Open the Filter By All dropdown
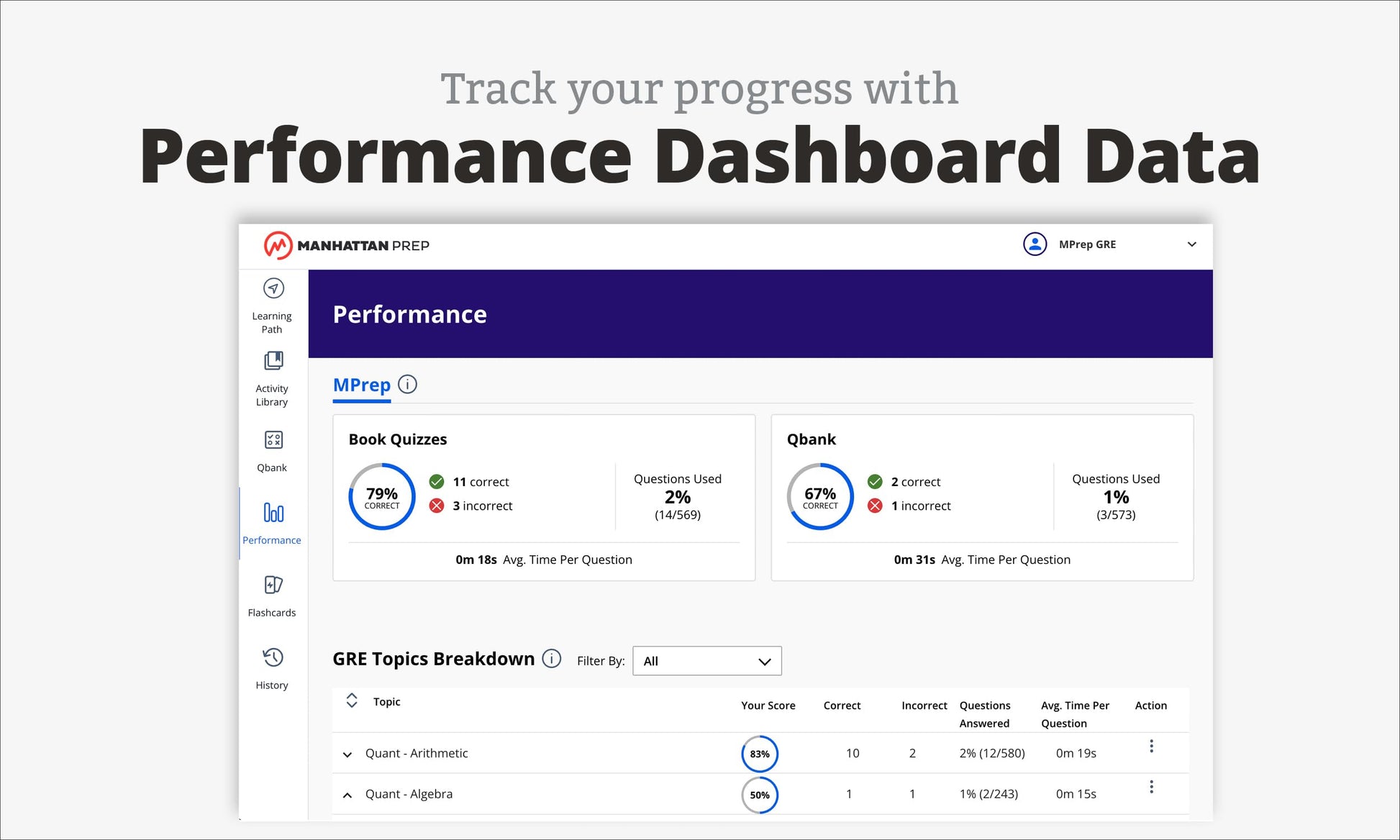This screenshot has height=840, width=1400. [707, 661]
